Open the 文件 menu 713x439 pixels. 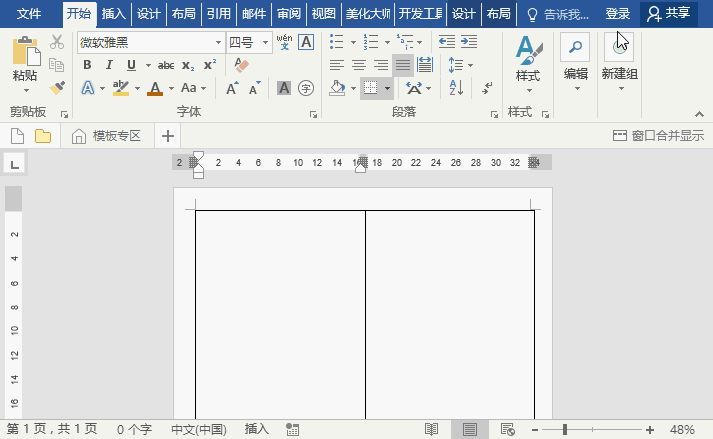pyautogui.click(x=29, y=14)
